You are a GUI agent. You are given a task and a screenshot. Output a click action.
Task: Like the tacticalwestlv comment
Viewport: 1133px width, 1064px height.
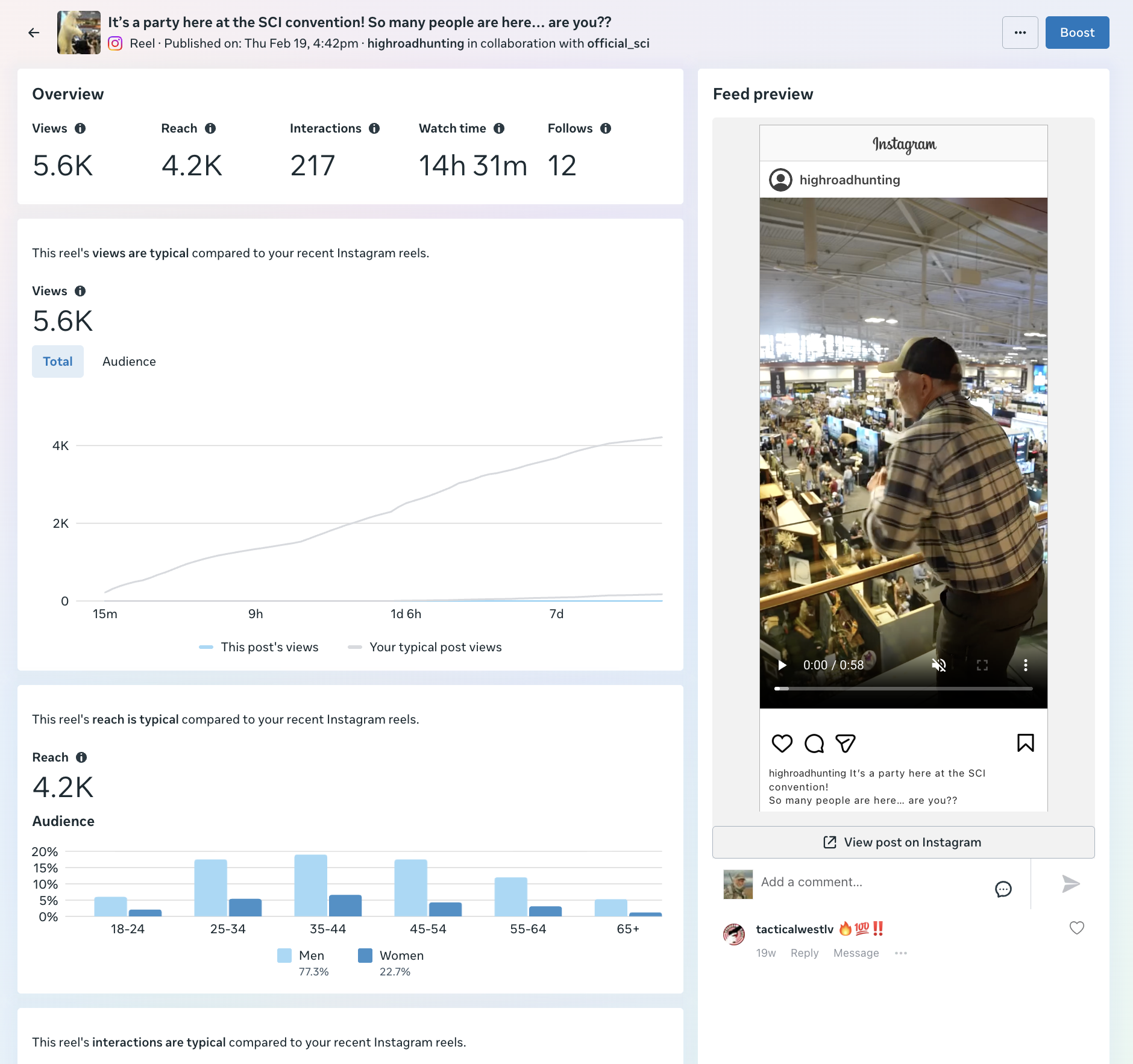click(1077, 928)
